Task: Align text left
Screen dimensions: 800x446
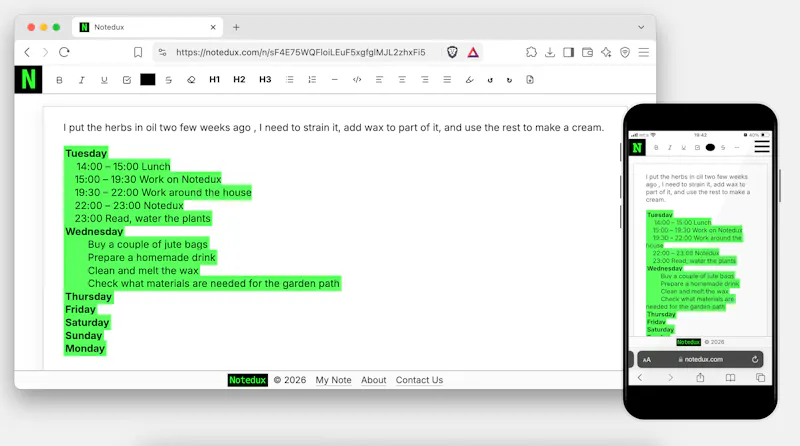Action: pyautogui.click(x=379, y=80)
